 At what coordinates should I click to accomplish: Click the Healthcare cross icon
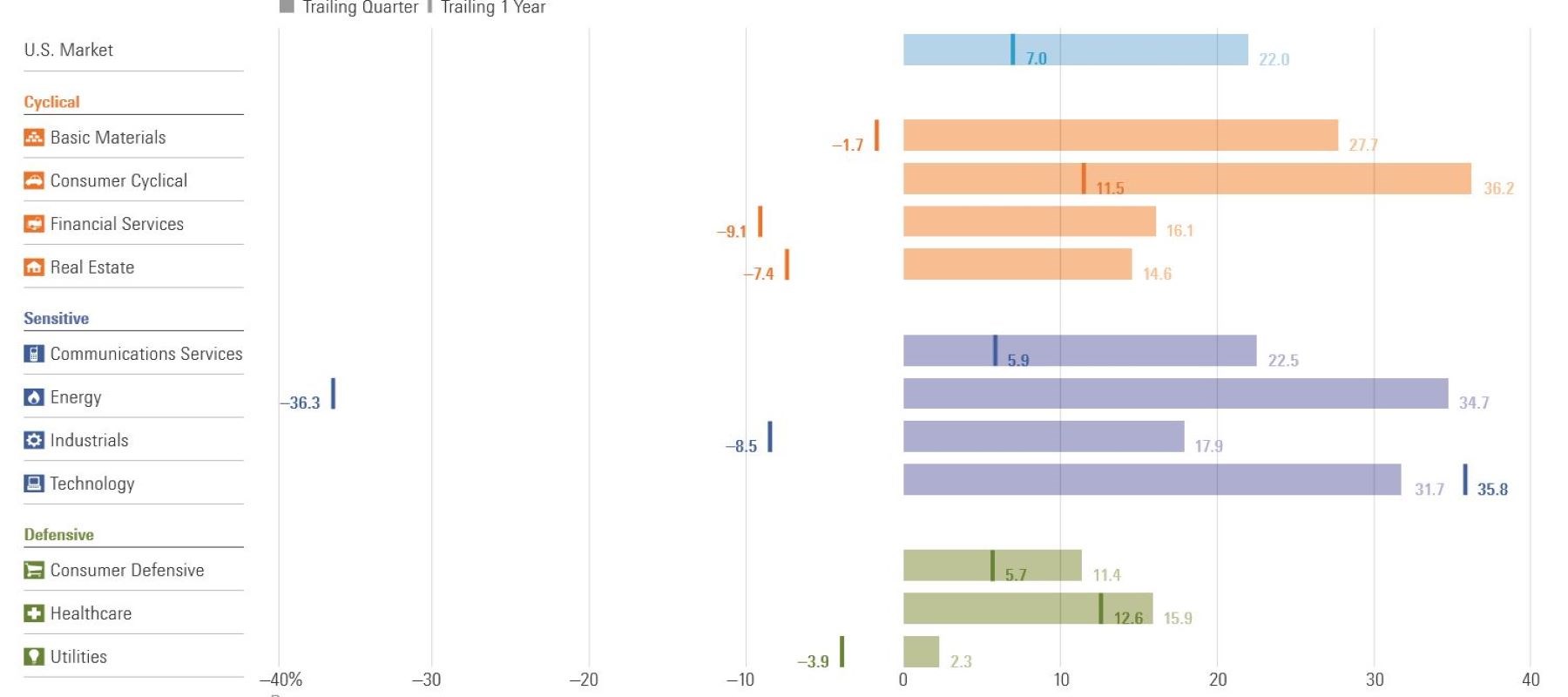[x=34, y=613]
